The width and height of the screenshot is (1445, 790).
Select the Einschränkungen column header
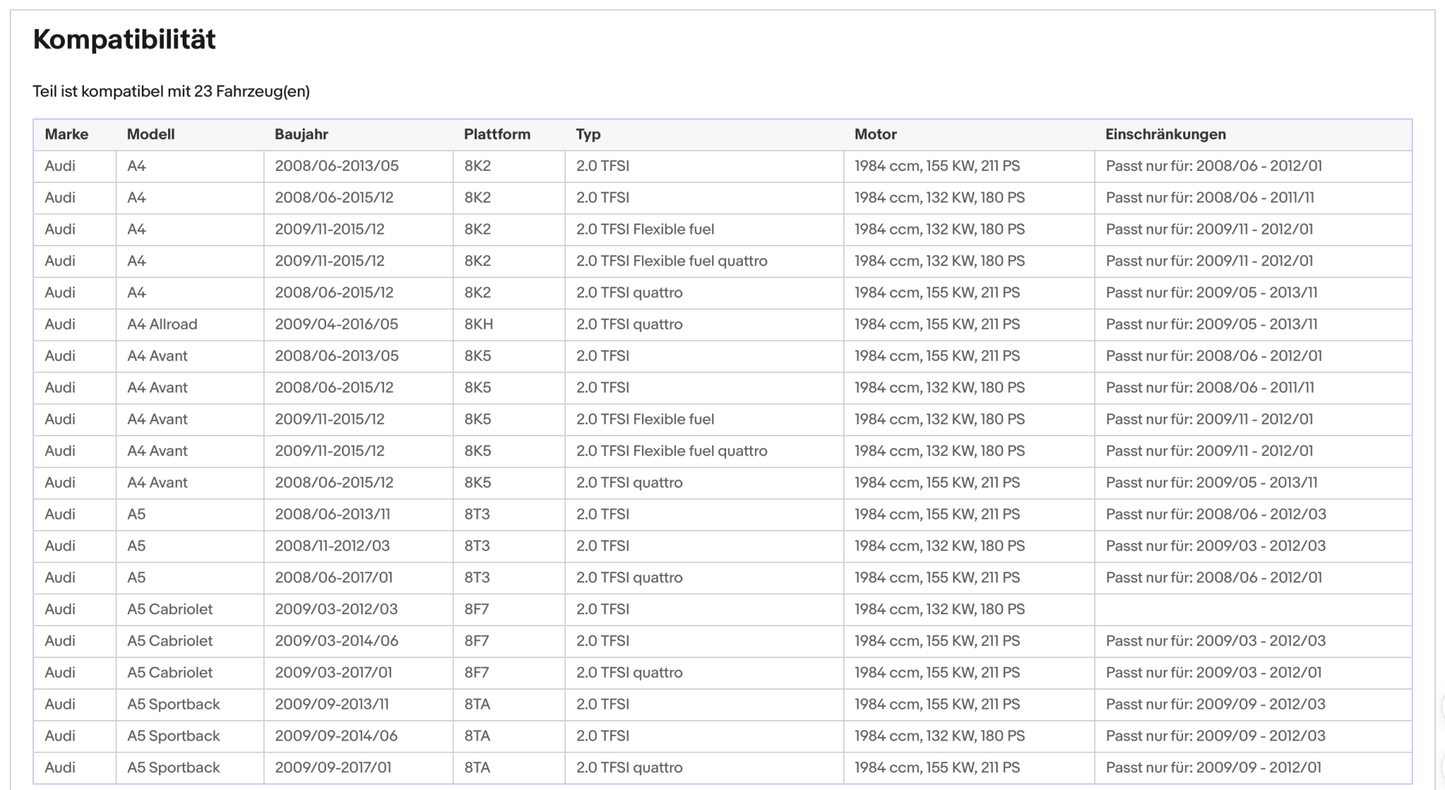click(x=1165, y=134)
